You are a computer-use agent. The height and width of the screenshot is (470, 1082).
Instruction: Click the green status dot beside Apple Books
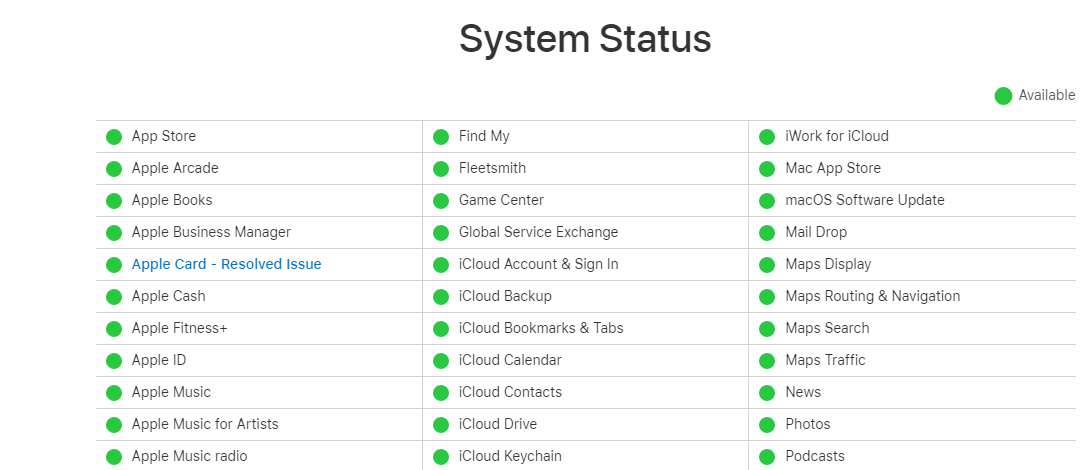point(114,201)
